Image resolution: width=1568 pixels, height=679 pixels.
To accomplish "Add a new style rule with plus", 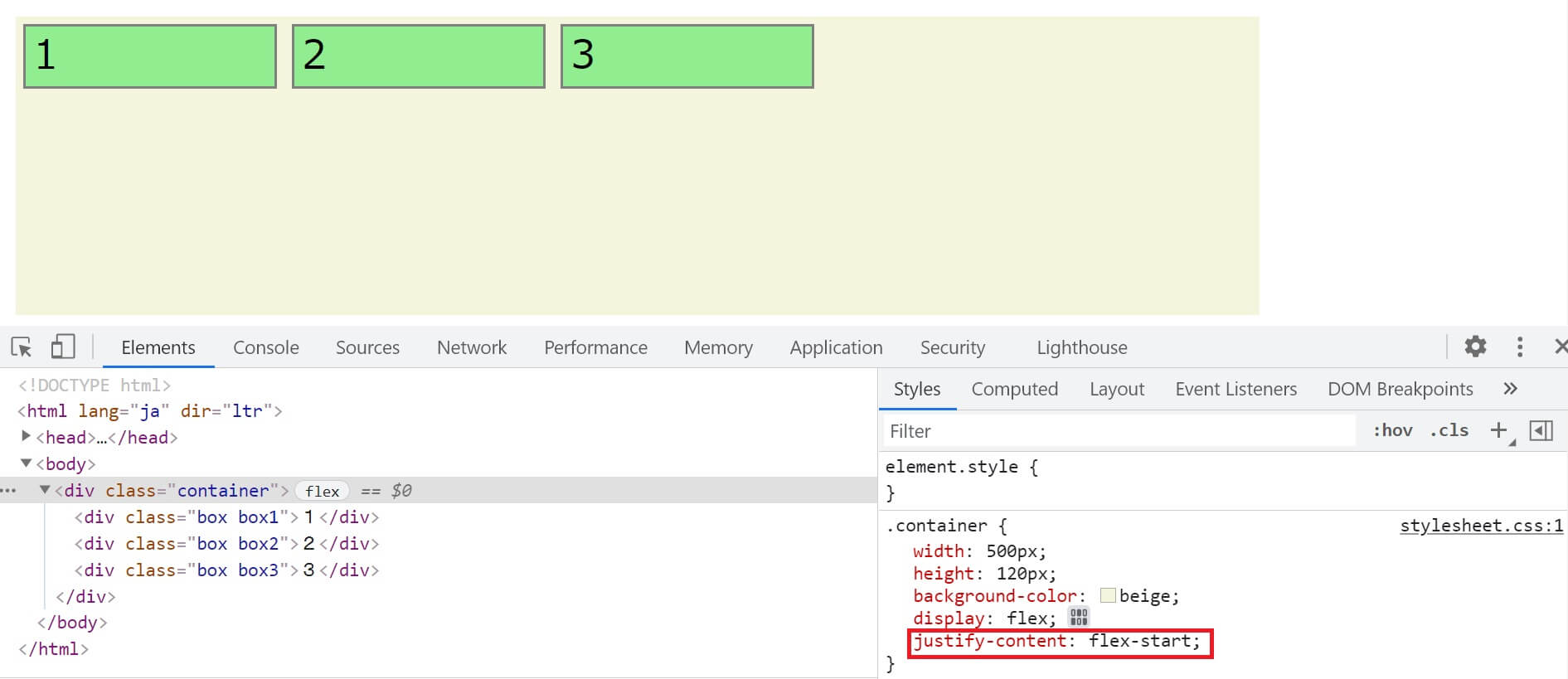I will (x=1498, y=430).
